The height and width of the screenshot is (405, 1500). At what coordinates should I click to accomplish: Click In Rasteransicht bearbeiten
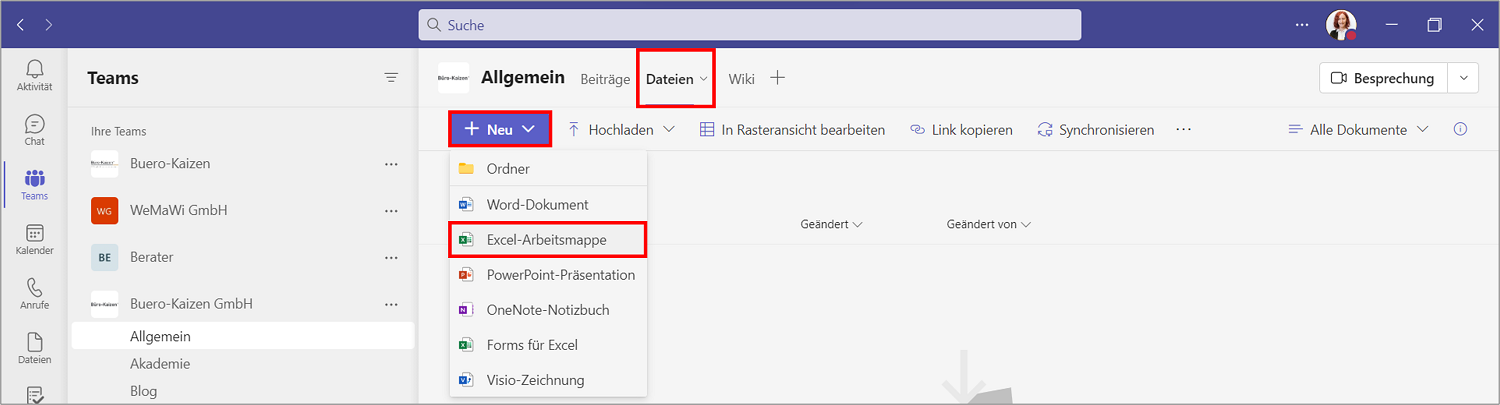pyautogui.click(x=791, y=129)
